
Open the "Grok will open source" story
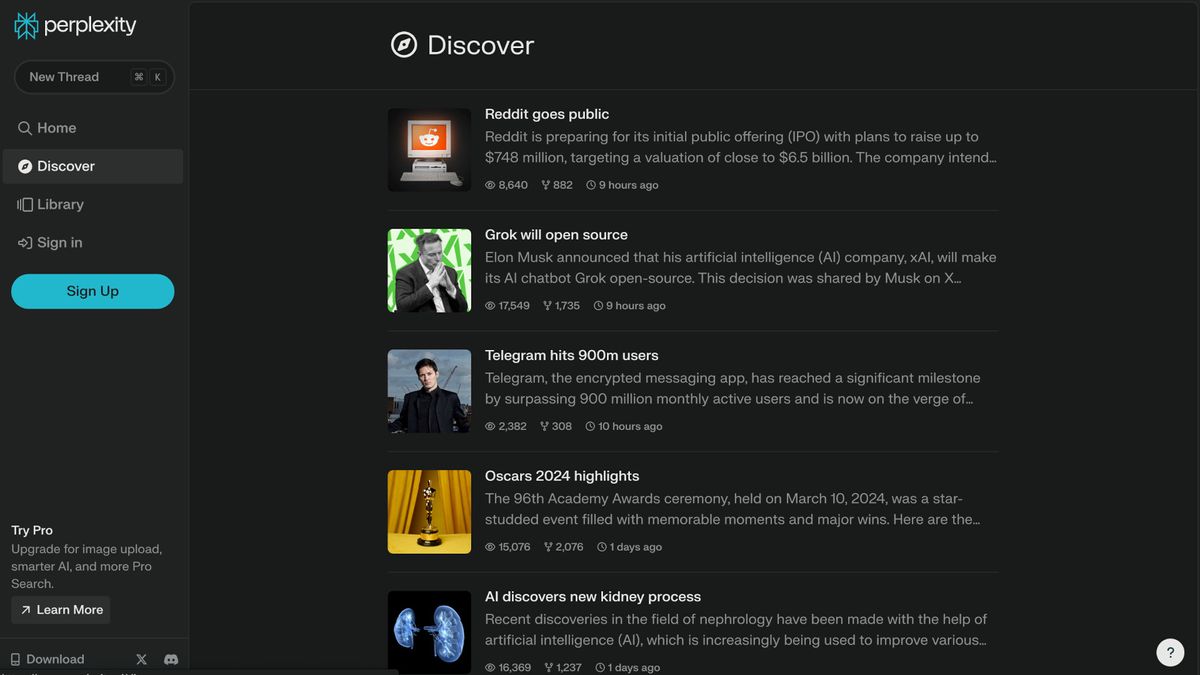556,235
